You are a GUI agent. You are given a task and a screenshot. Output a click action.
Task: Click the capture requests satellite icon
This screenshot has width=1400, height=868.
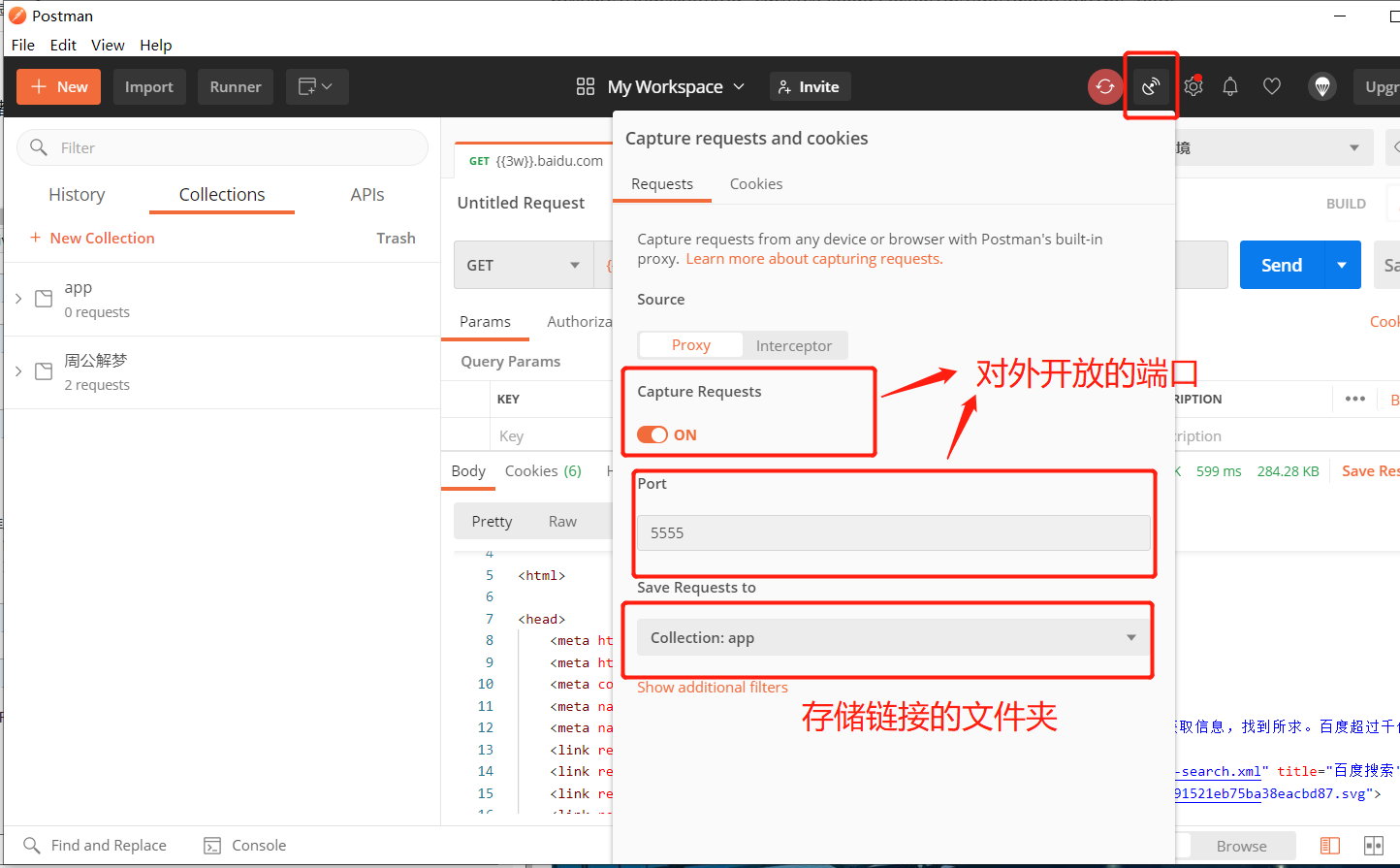pos(1151,86)
